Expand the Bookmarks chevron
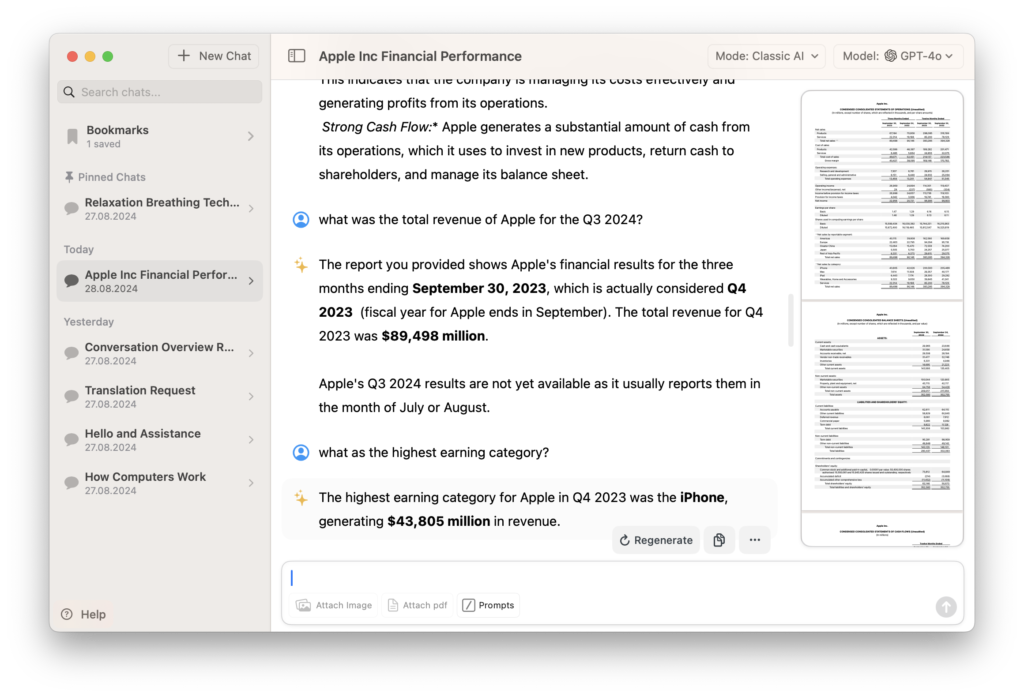 (251, 136)
